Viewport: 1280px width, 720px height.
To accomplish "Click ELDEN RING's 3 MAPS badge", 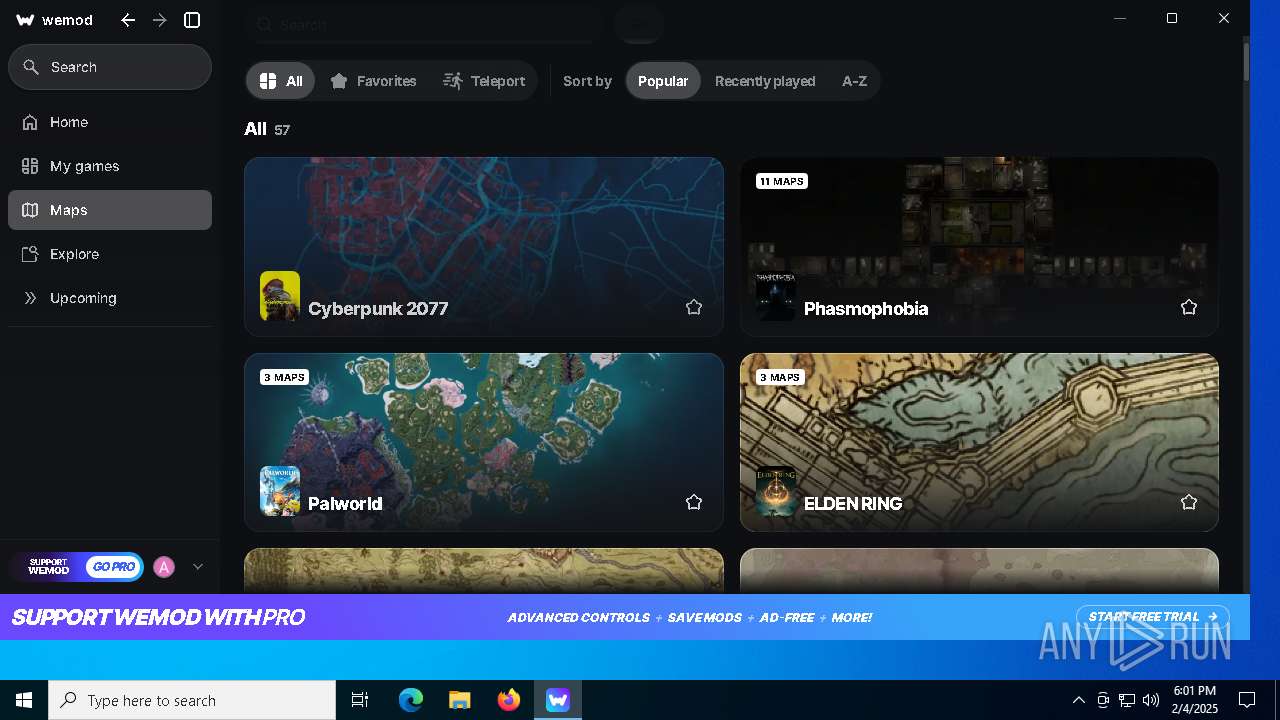I will pyautogui.click(x=780, y=377).
